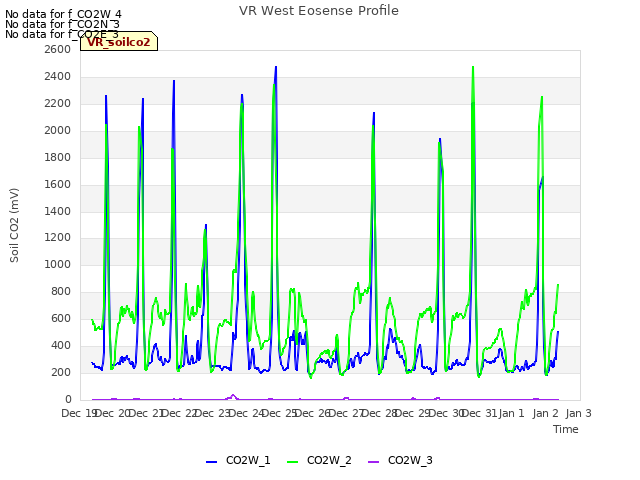Click the 0 y-axis tick label
Image resolution: width=640 pixels, height=480 pixels.
[68, 399]
